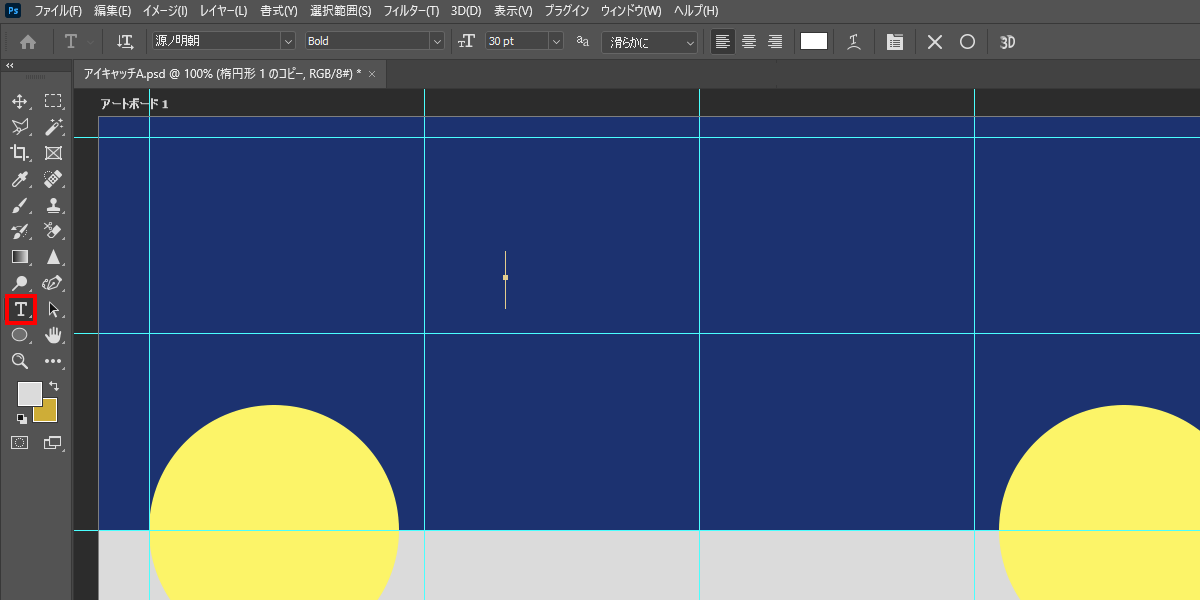Close the アイキャッチA.psd document tab
1200x600 pixels.
pyautogui.click(x=372, y=74)
